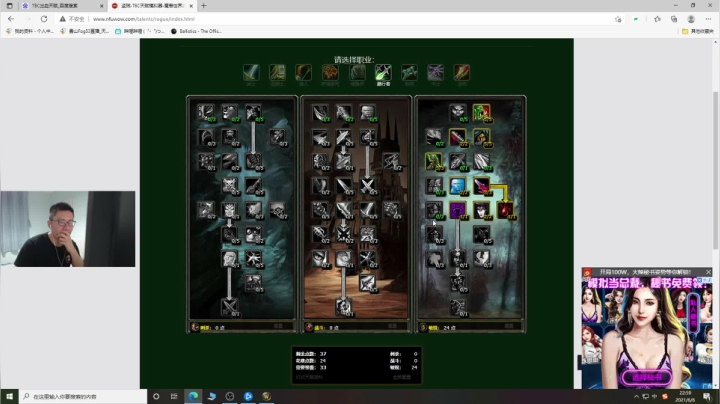Refresh the talent calculator page
720x404 pixels.
tap(44, 19)
